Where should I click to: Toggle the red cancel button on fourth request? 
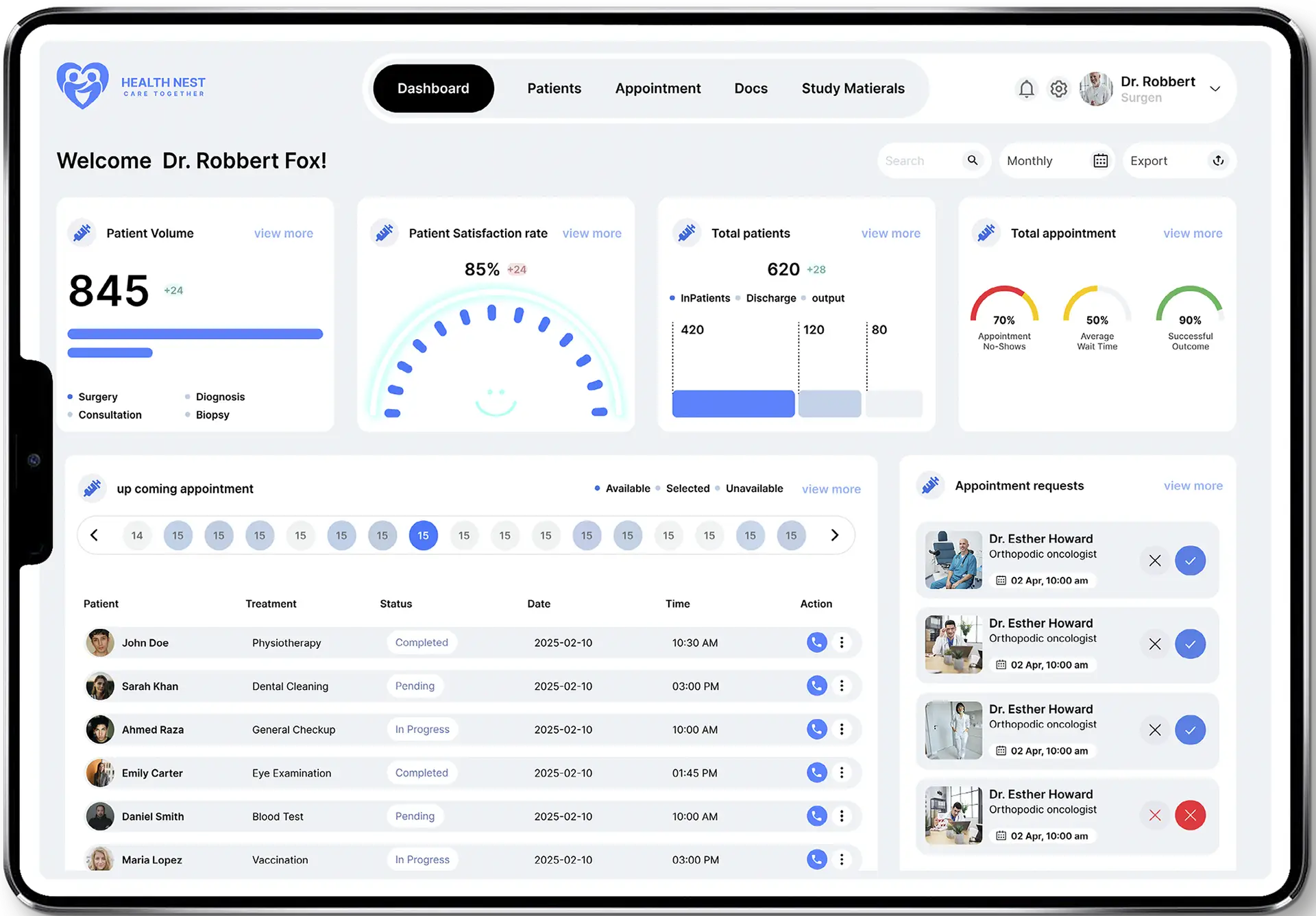pyautogui.click(x=1190, y=815)
